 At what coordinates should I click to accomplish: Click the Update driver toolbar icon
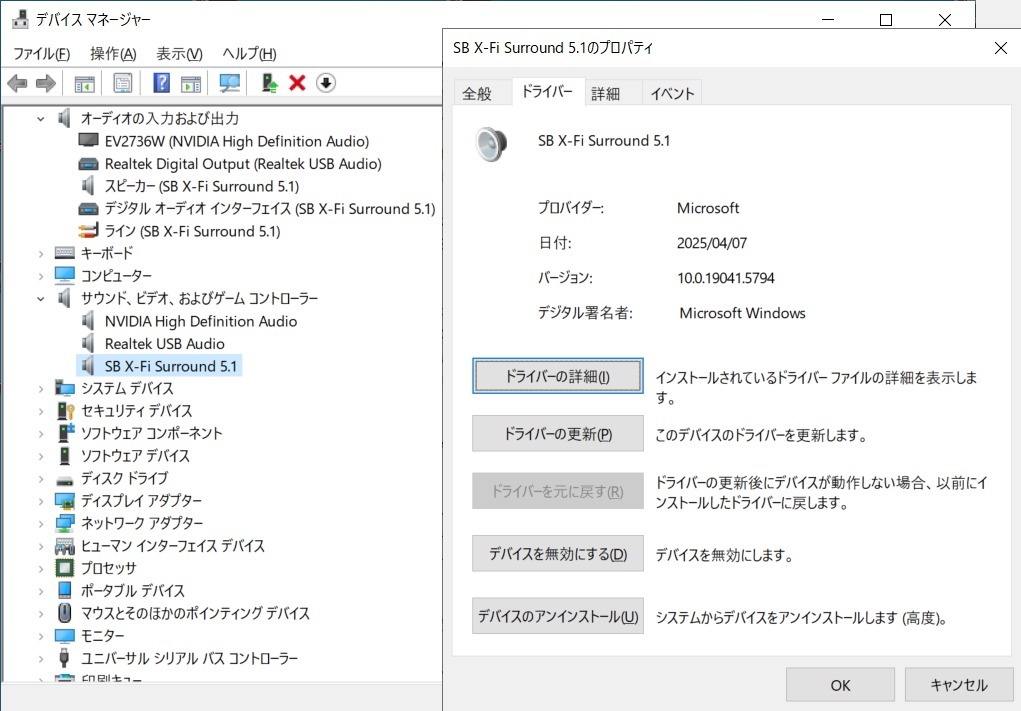(270, 83)
